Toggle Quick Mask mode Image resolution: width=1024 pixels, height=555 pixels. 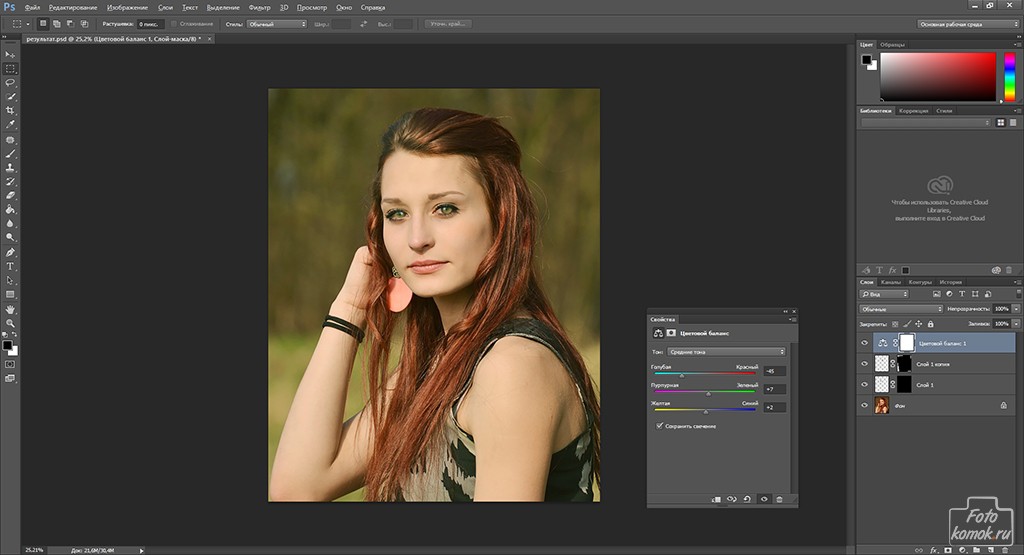point(10,364)
